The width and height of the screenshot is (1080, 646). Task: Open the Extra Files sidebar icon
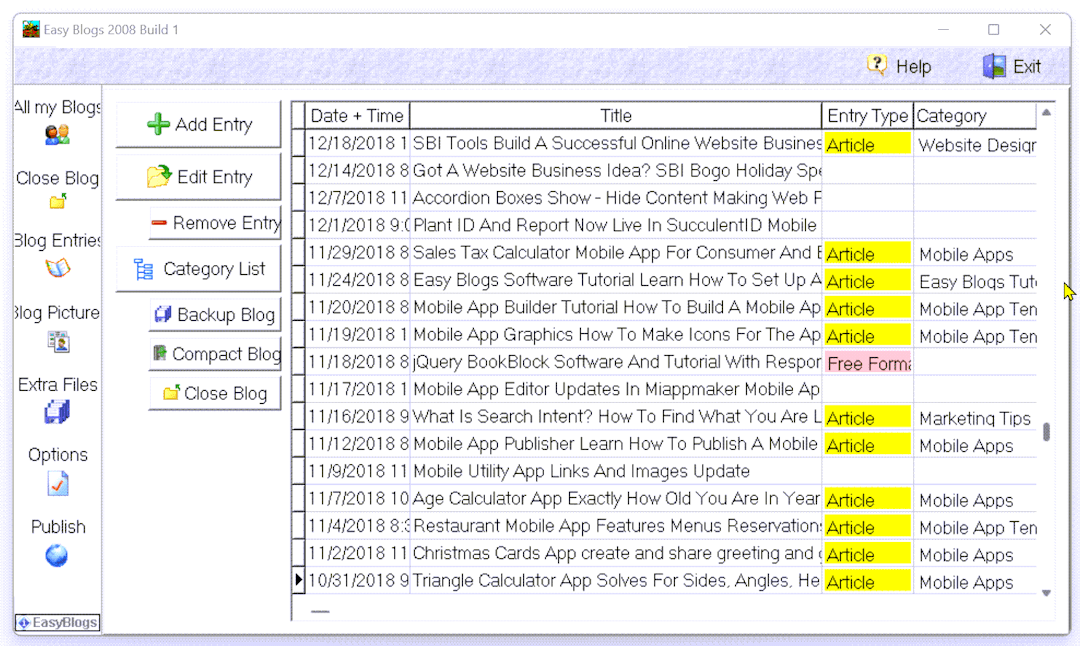click(x=57, y=412)
